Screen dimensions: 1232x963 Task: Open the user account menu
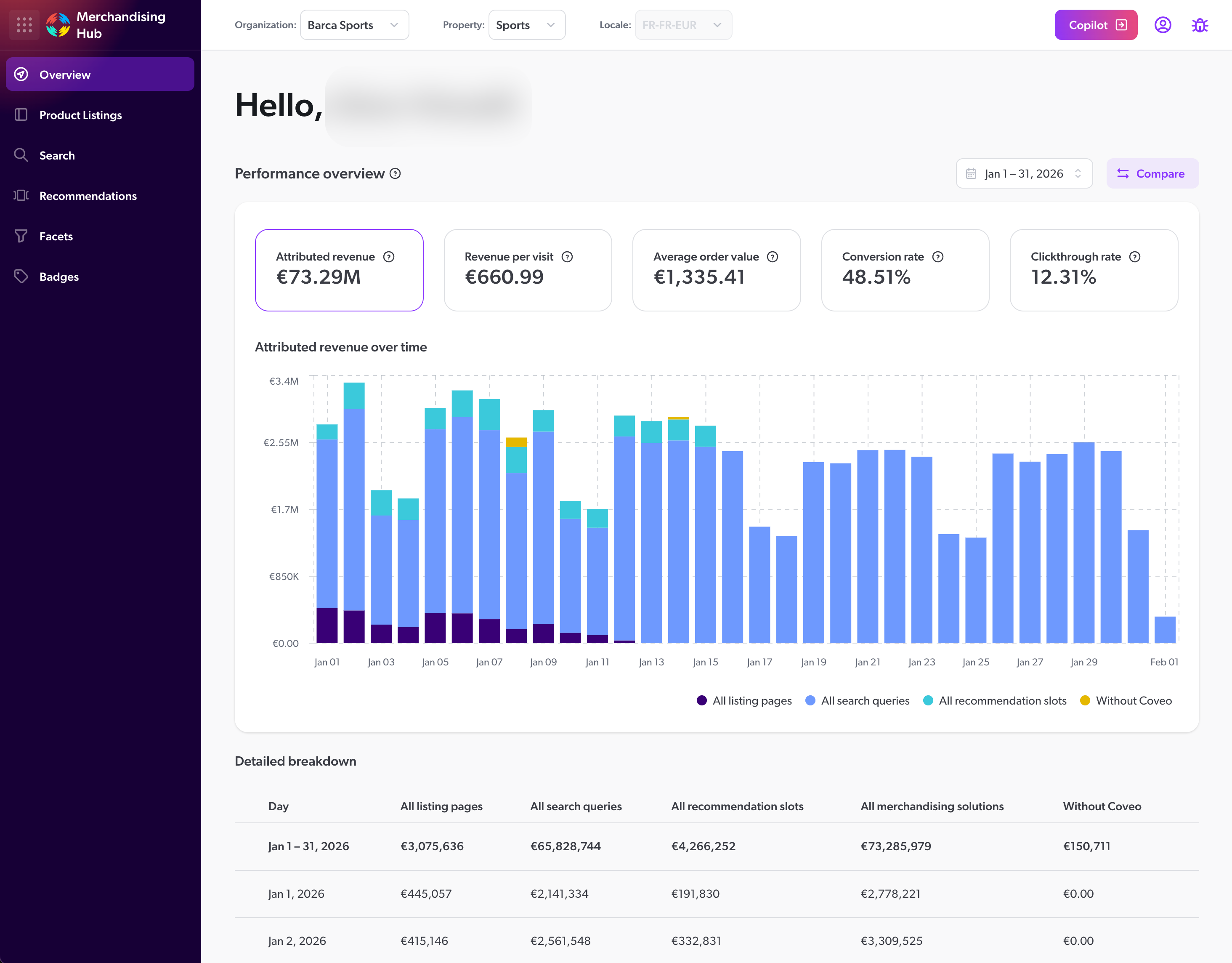[1163, 25]
